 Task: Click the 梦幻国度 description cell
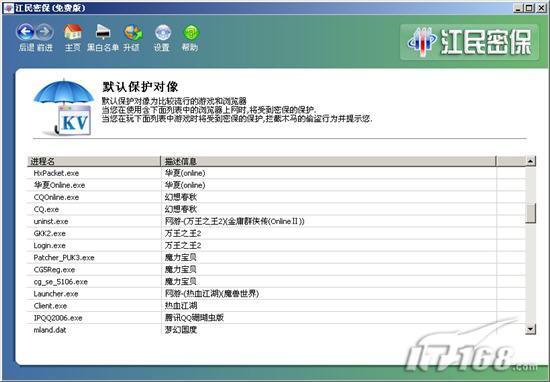pyautogui.click(x=181, y=330)
